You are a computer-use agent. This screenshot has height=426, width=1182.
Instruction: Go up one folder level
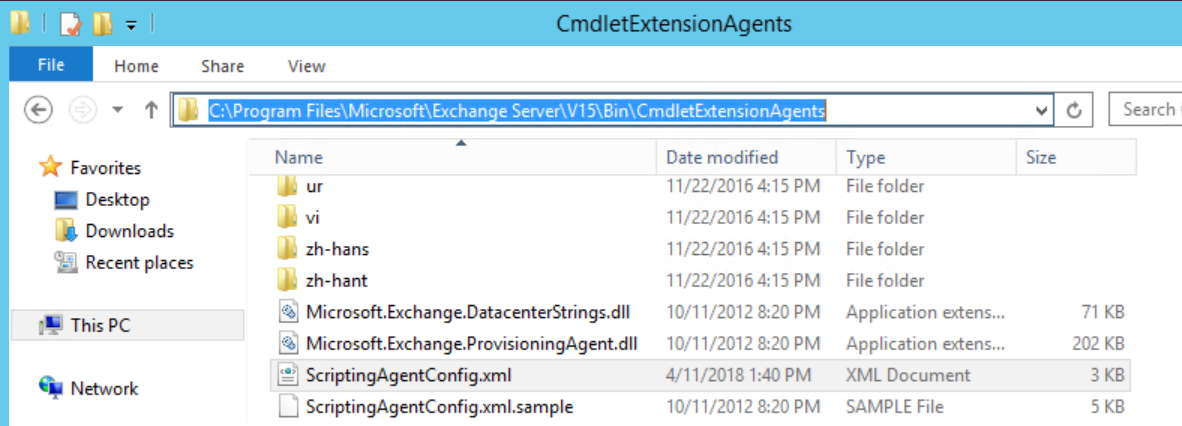(151, 111)
